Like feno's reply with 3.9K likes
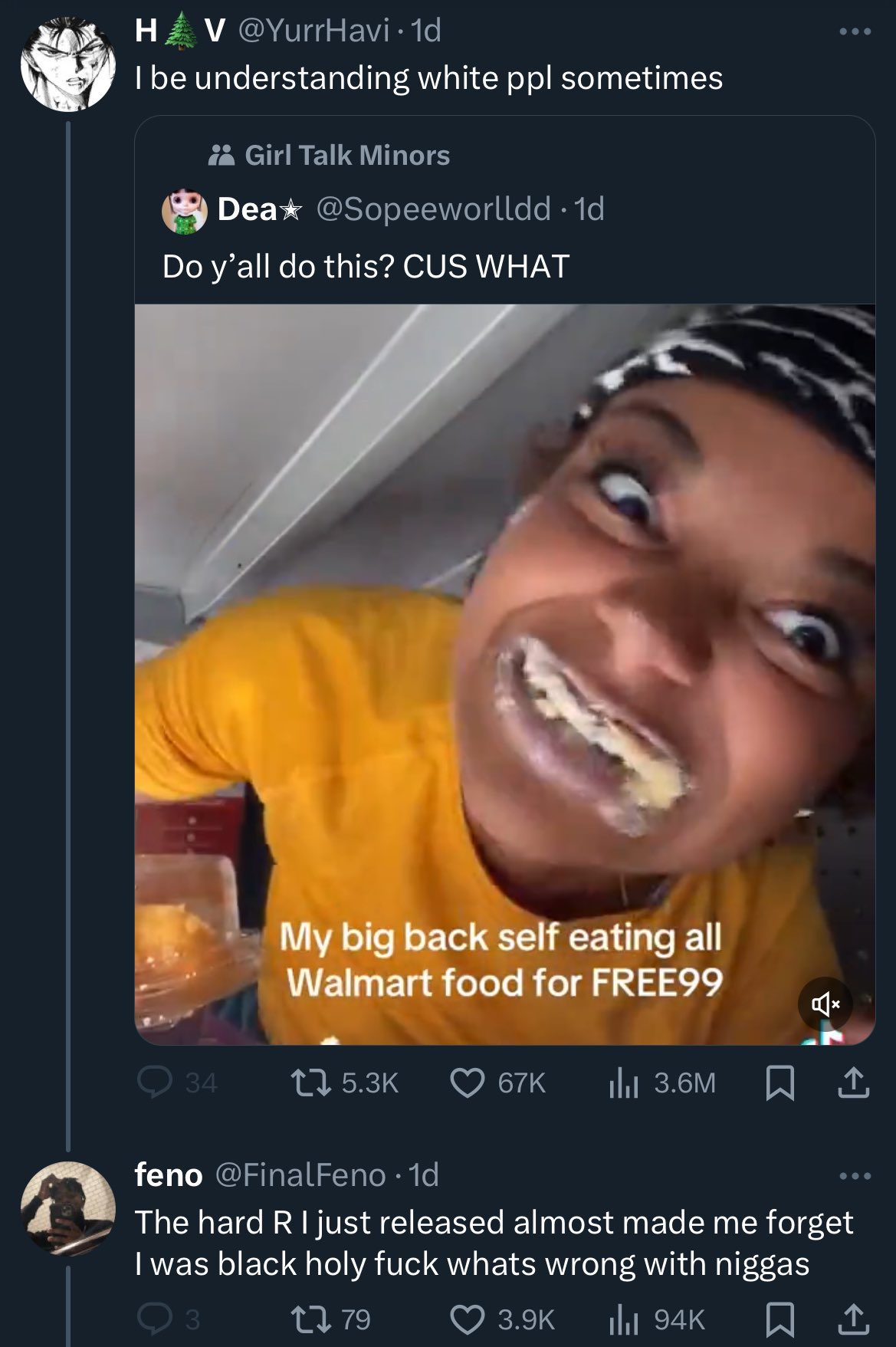The height and width of the screenshot is (1347, 896). point(502,1319)
